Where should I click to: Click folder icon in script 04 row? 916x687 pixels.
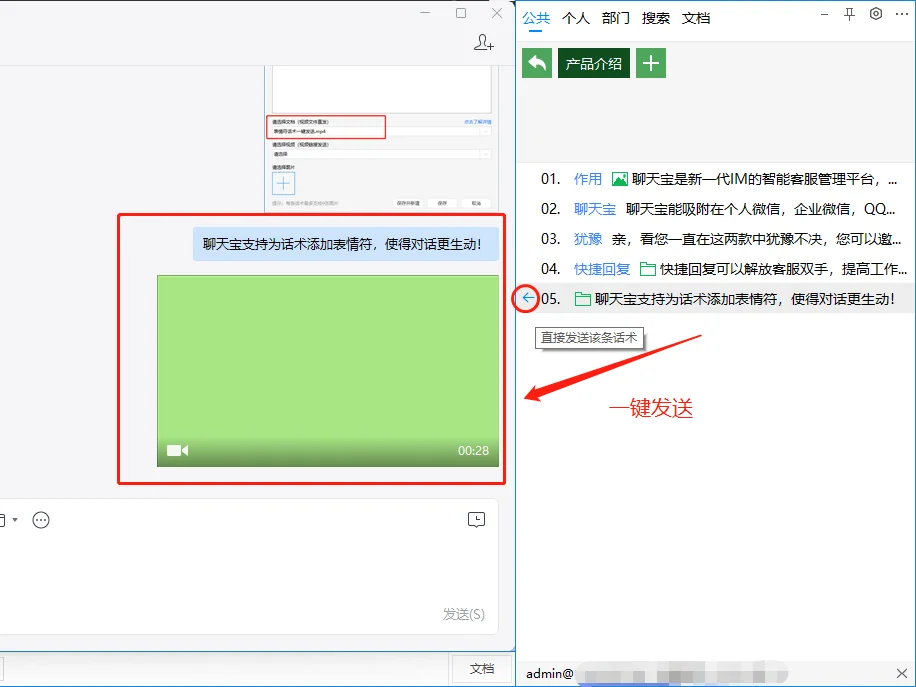[647, 269]
